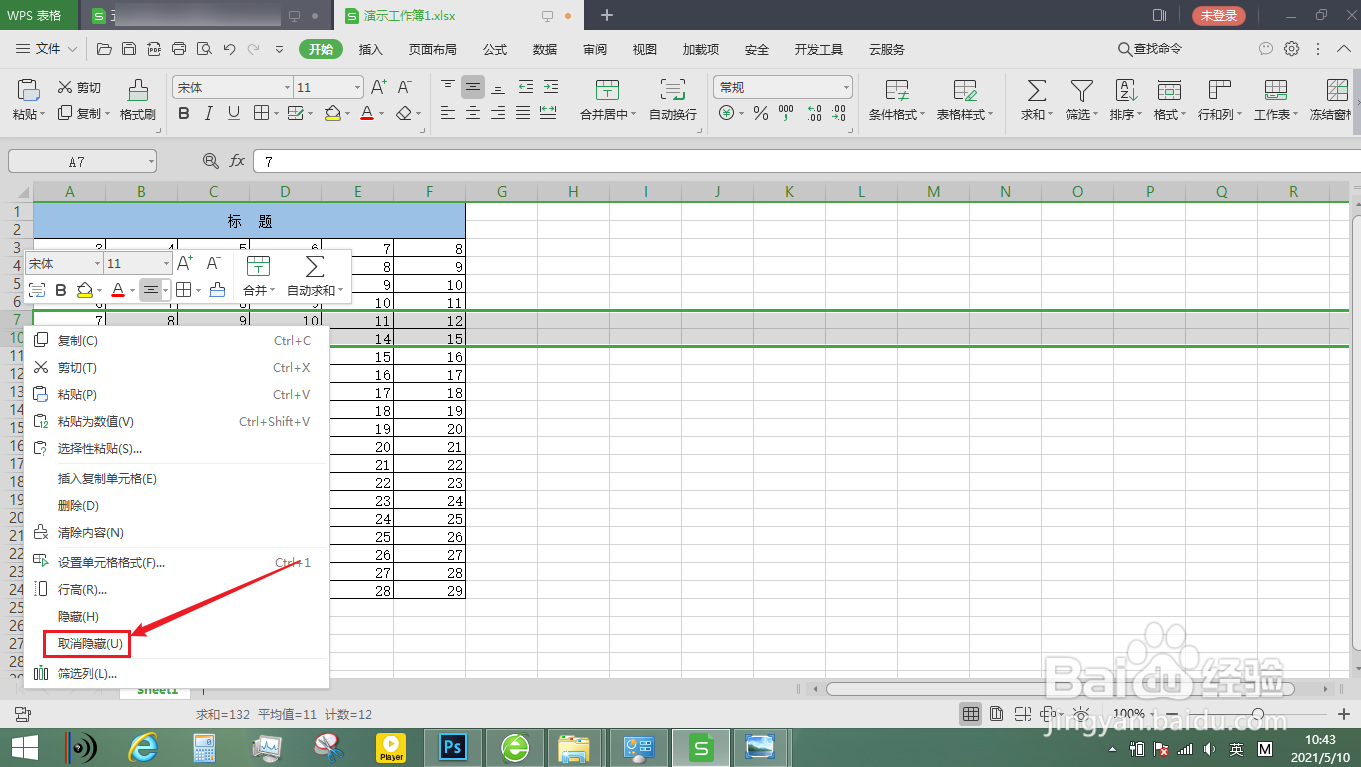Image resolution: width=1361 pixels, height=767 pixels.
Task: Open the Conditional Formatting (条件格式) icon
Action: [897, 90]
